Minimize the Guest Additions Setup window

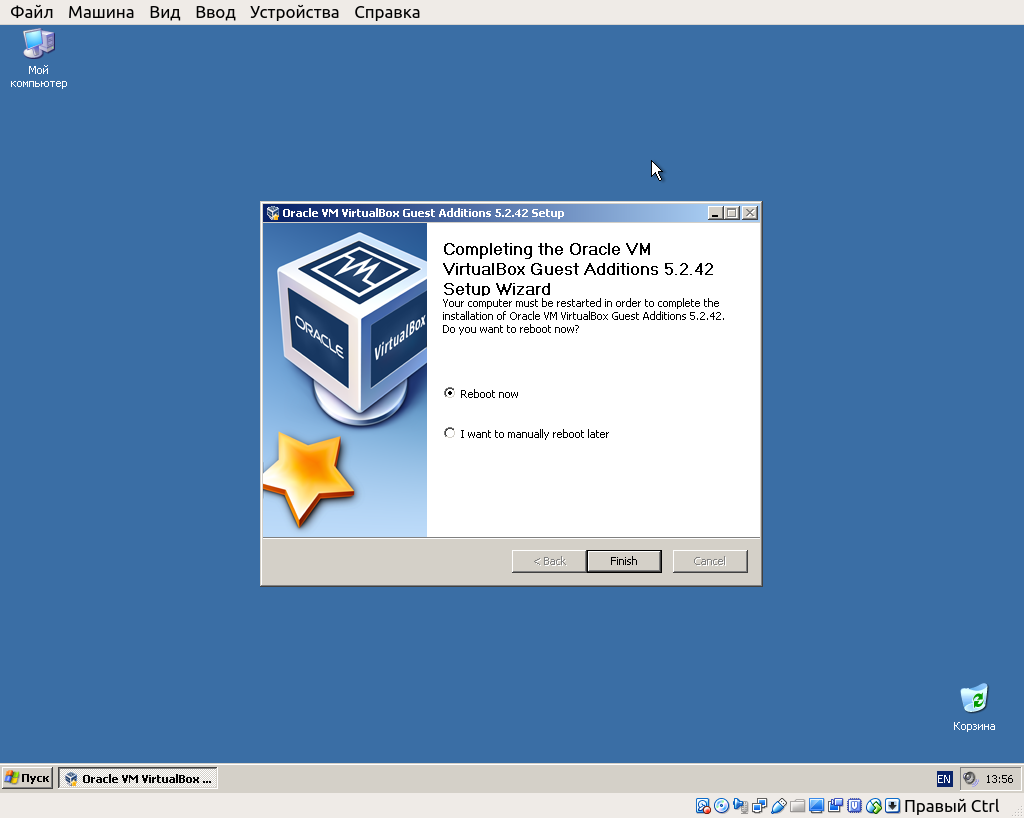pyautogui.click(x=715, y=213)
